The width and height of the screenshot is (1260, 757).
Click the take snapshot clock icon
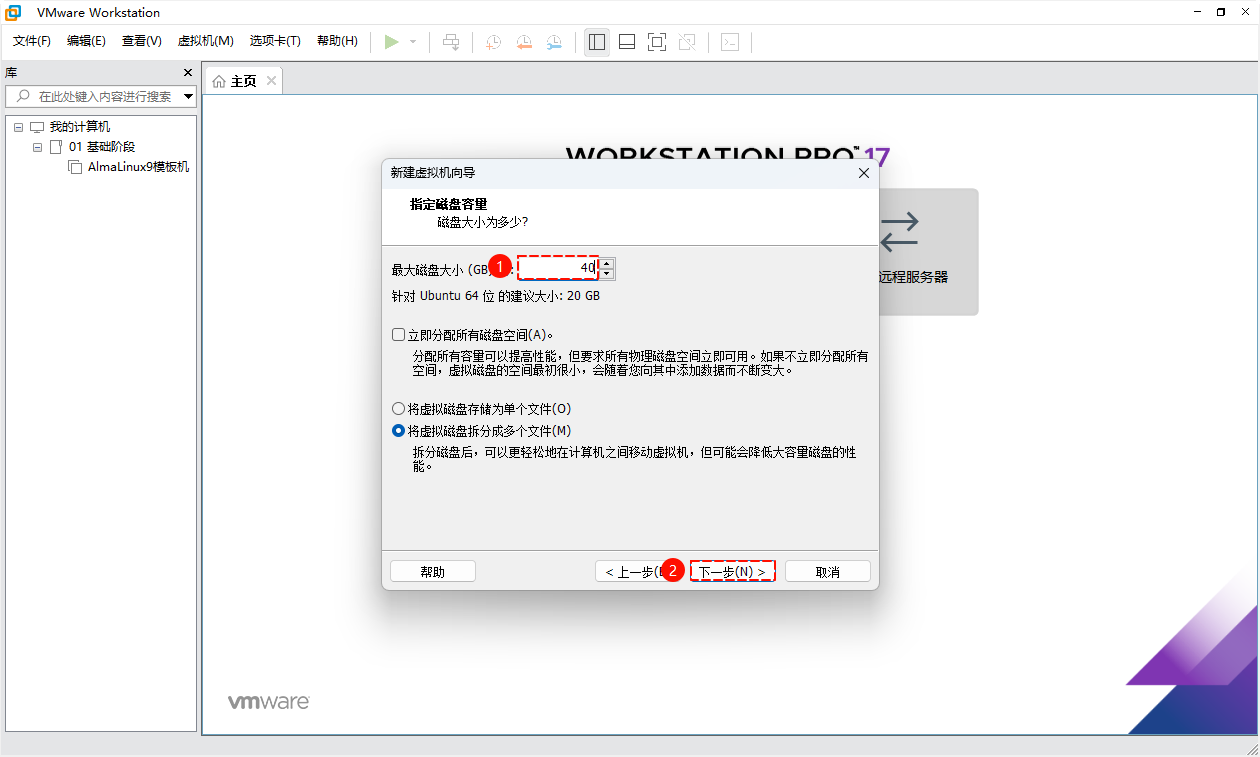494,42
